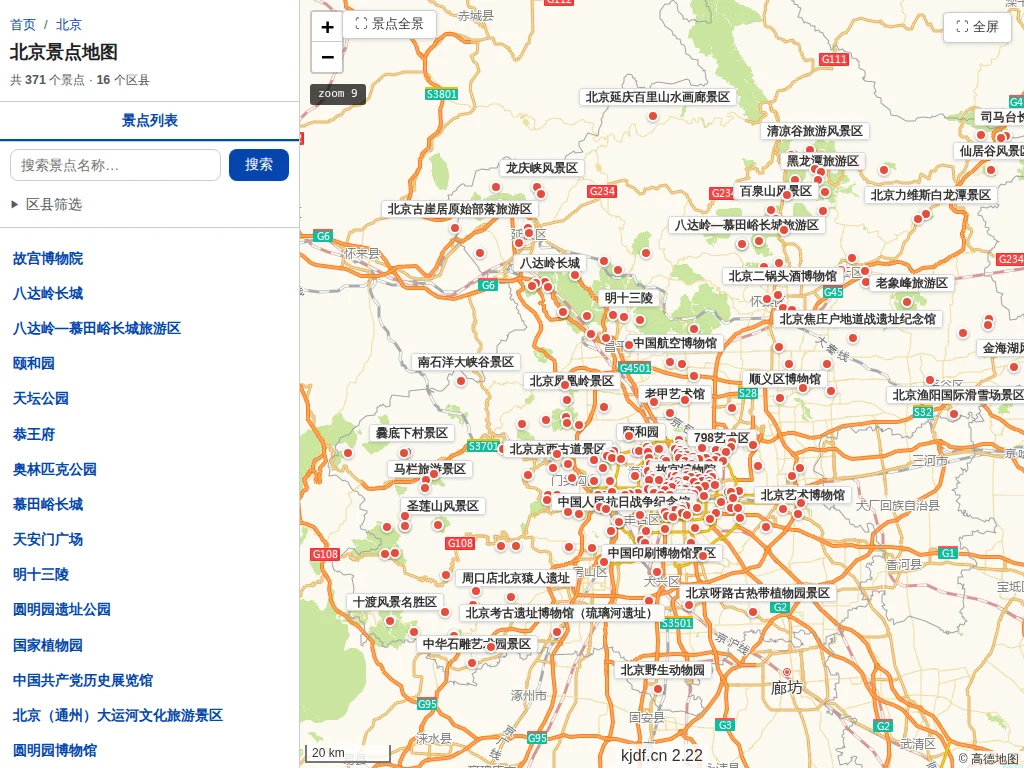Click the 圣莲山风景区 map label
The width and height of the screenshot is (1024, 768).
tap(443, 505)
